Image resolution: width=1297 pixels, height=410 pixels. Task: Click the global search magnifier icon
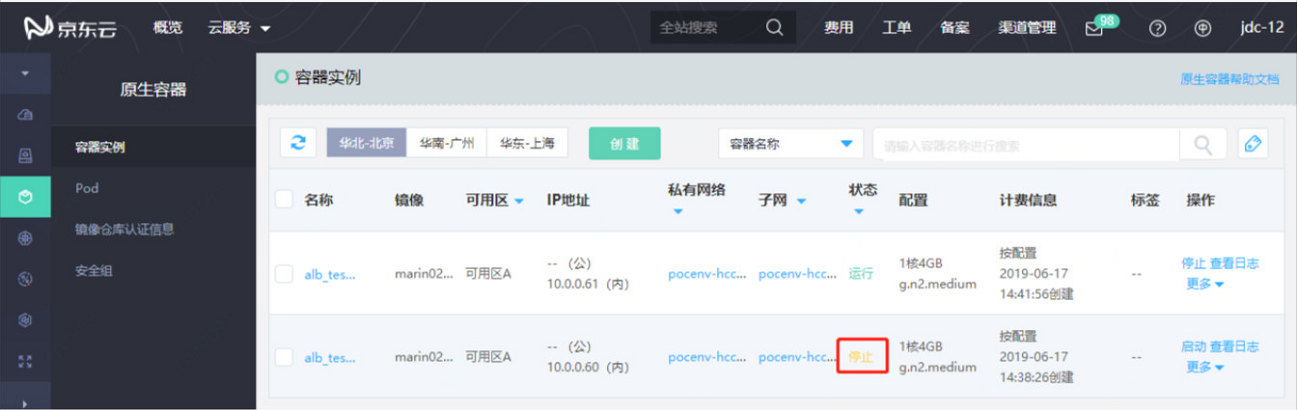click(774, 27)
